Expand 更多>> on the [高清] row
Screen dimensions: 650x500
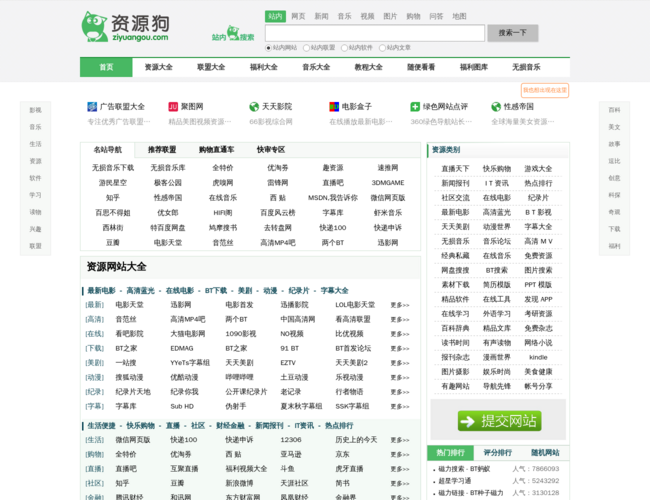click(x=400, y=320)
